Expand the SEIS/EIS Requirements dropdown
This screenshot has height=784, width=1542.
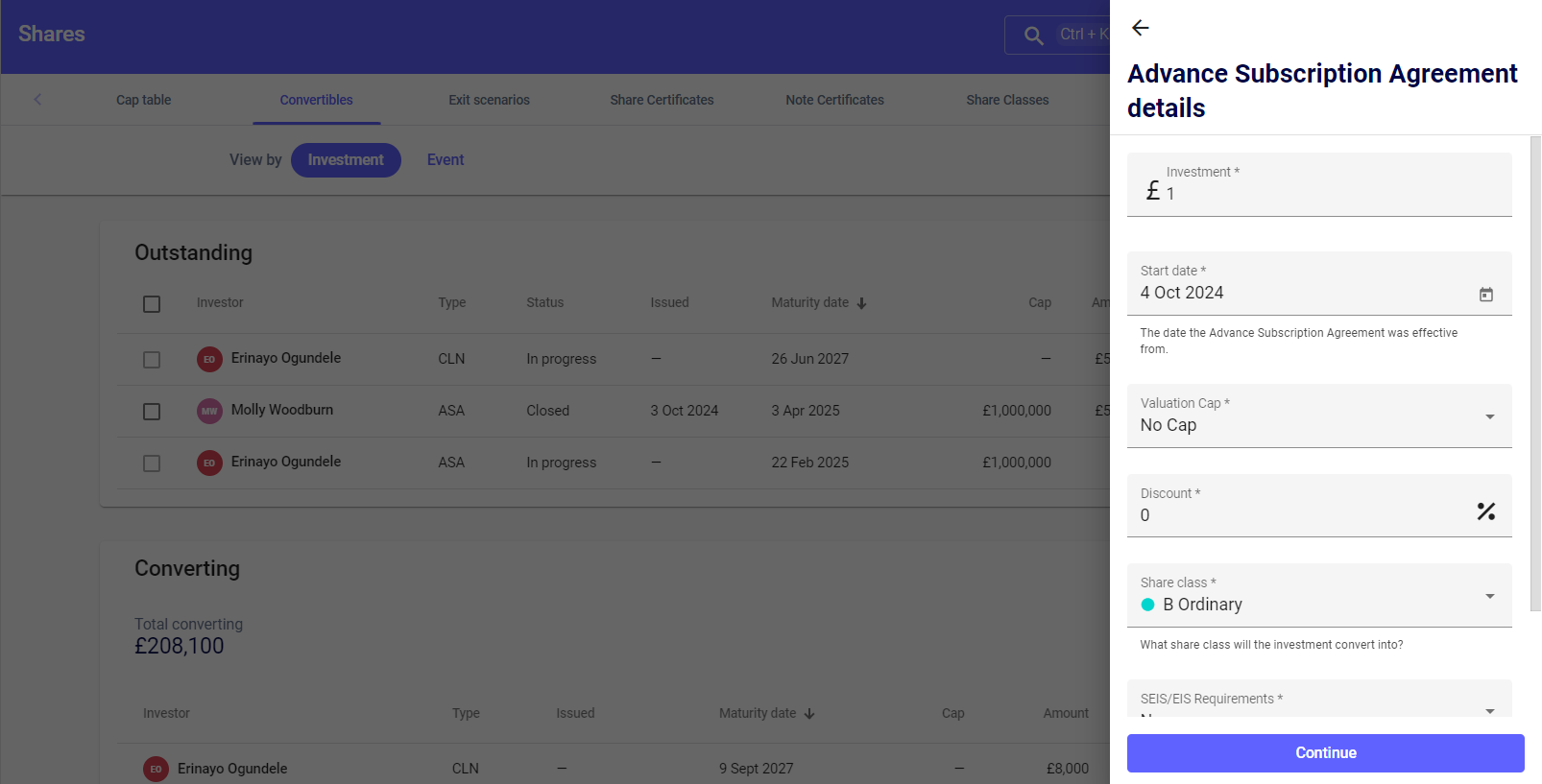pos(1489,710)
